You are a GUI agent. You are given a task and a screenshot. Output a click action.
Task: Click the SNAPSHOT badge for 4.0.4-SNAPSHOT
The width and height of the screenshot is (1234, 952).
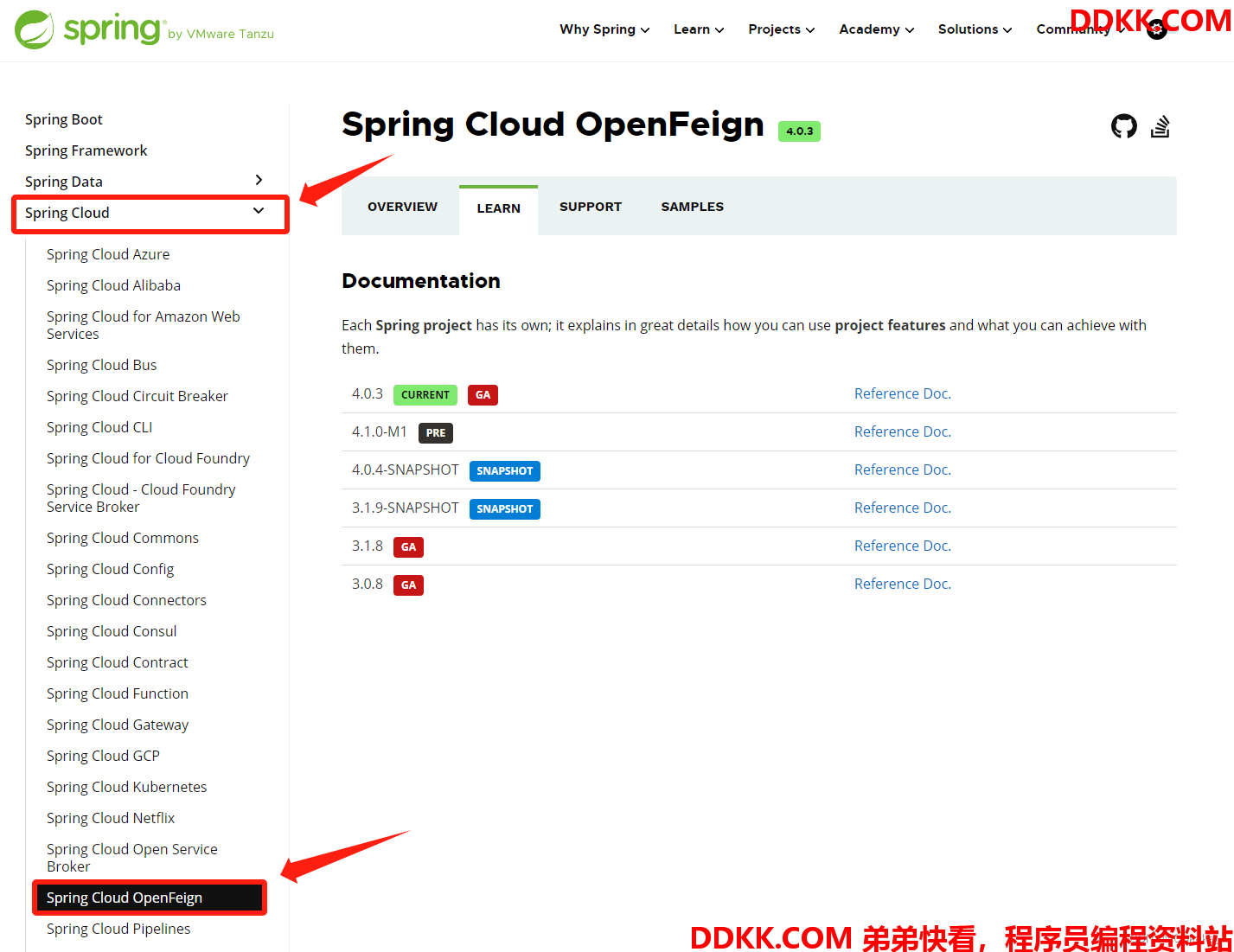(x=505, y=471)
